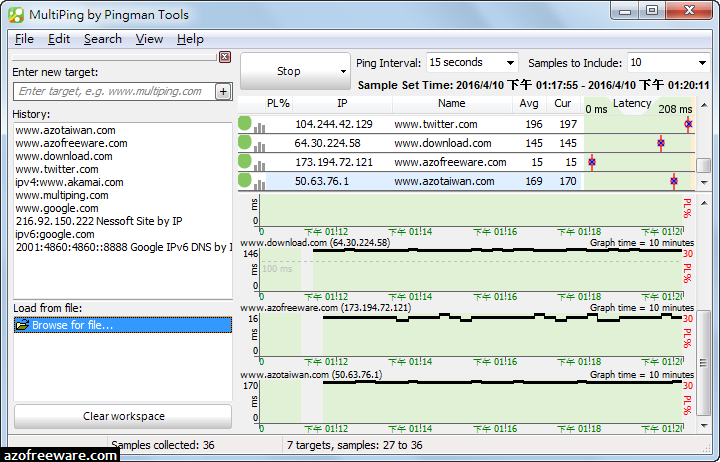
Task: Click bar graph icon in www.azotaiwan.com row
Action: tap(259, 184)
